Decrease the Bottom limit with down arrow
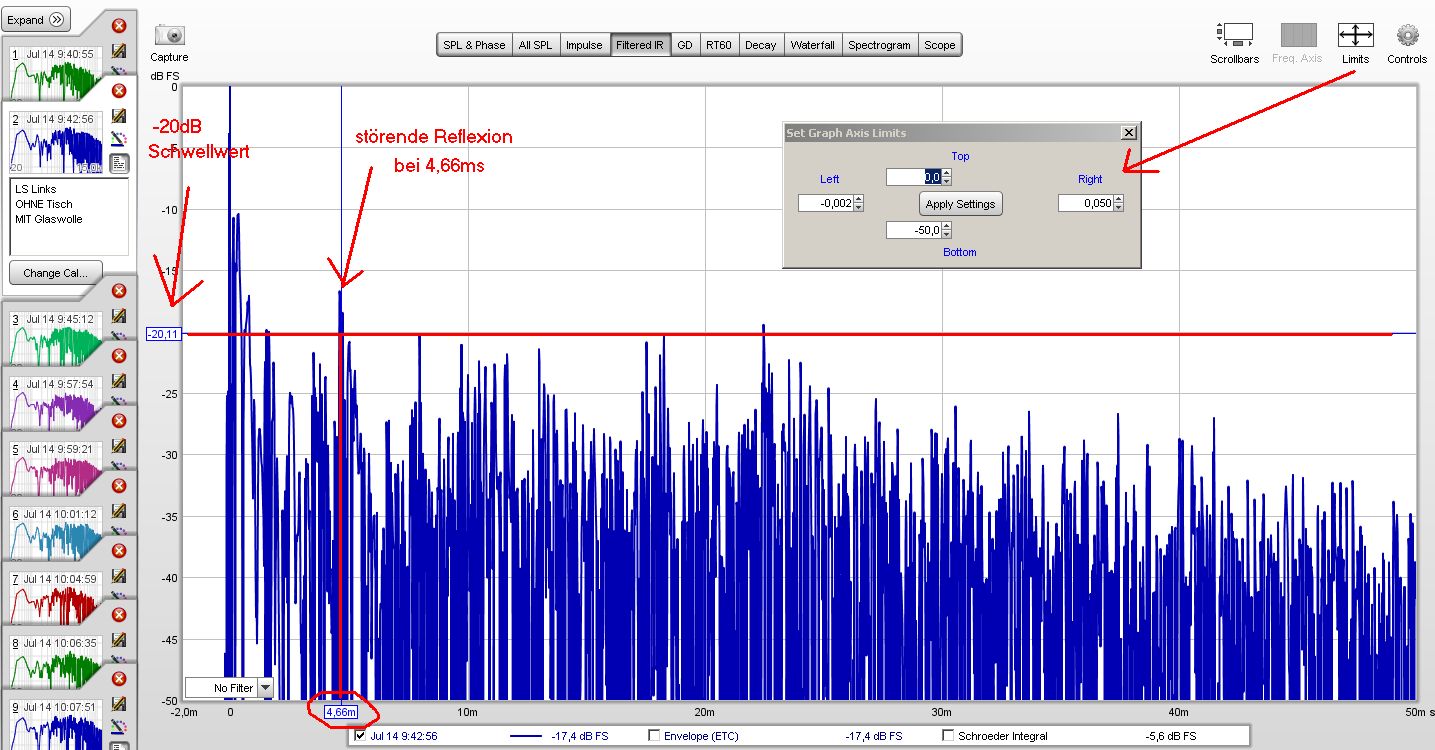 [947, 235]
